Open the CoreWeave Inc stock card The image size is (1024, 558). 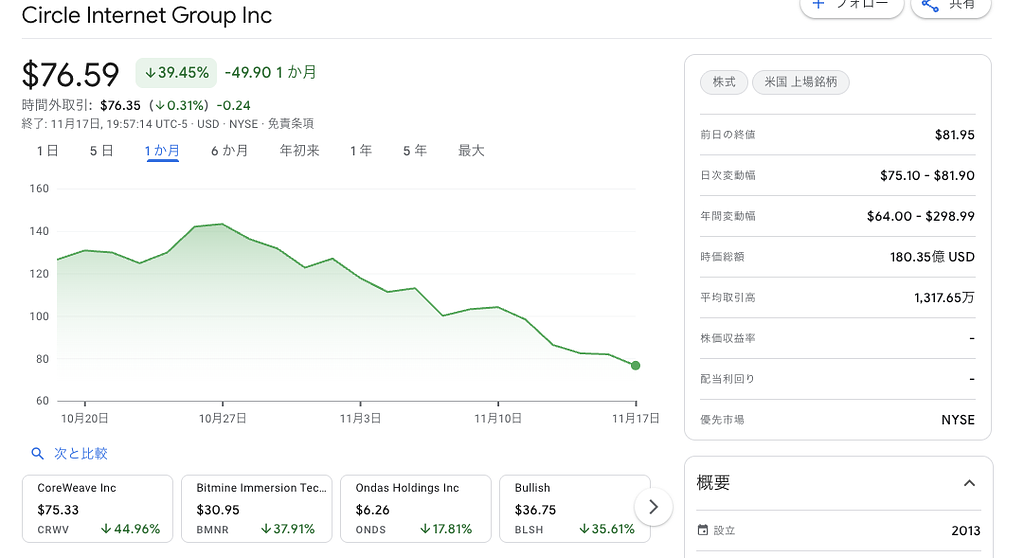97,508
